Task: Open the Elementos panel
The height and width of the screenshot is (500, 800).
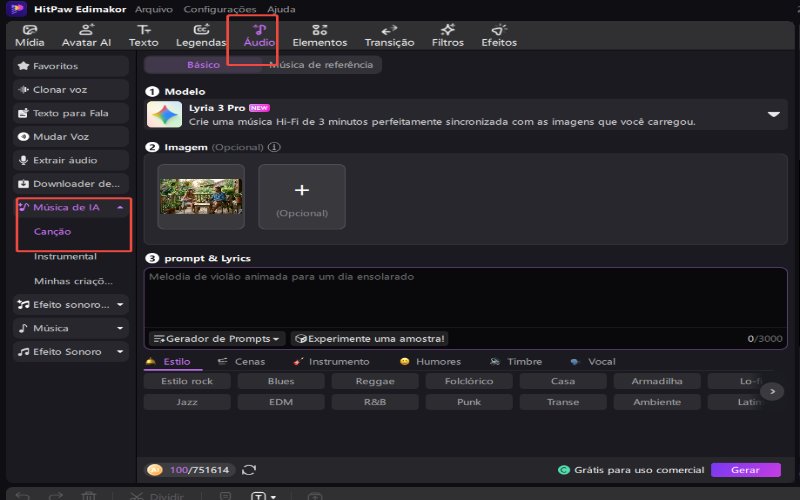Action: 319,35
